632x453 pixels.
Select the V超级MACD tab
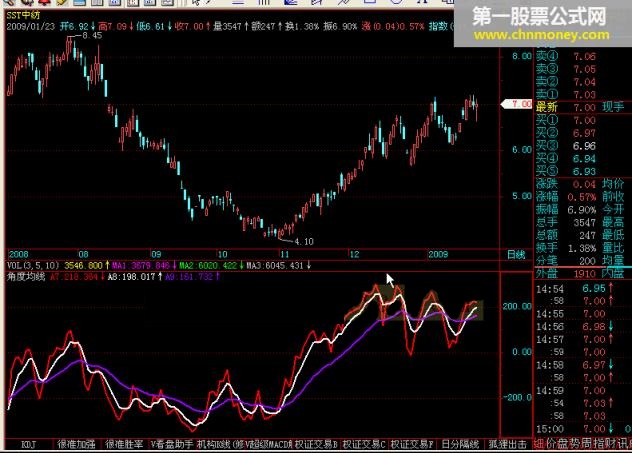click(269, 445)
